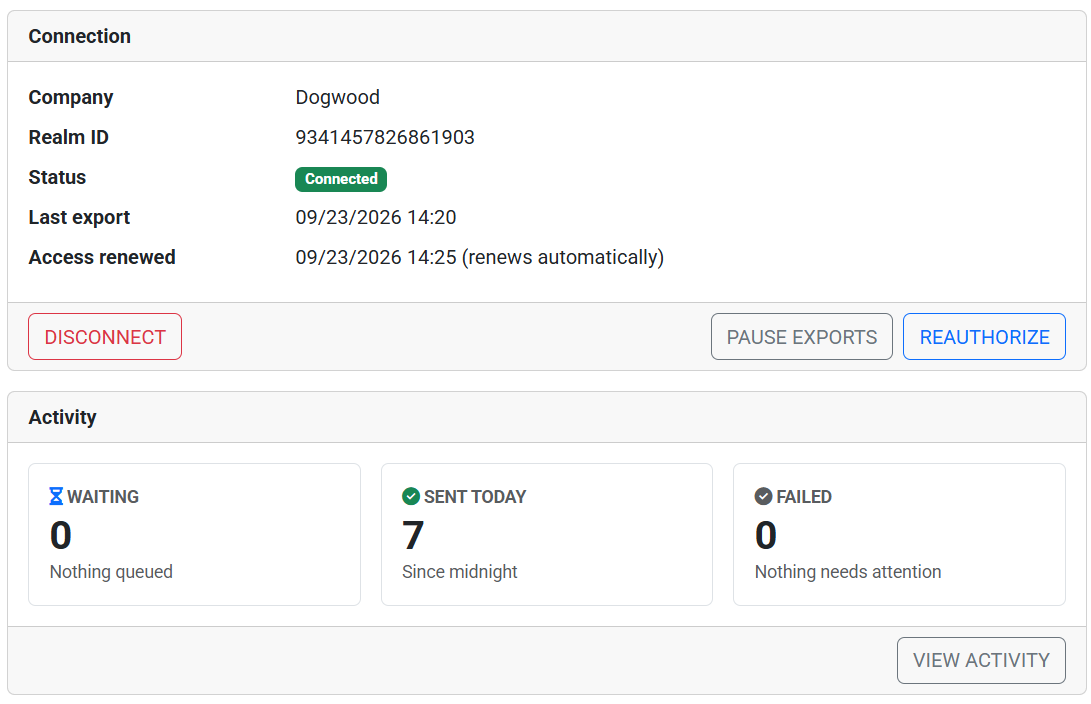Click the Last export field label
1091x704 pixels.
pyautogui.click(x=79, y=217)
